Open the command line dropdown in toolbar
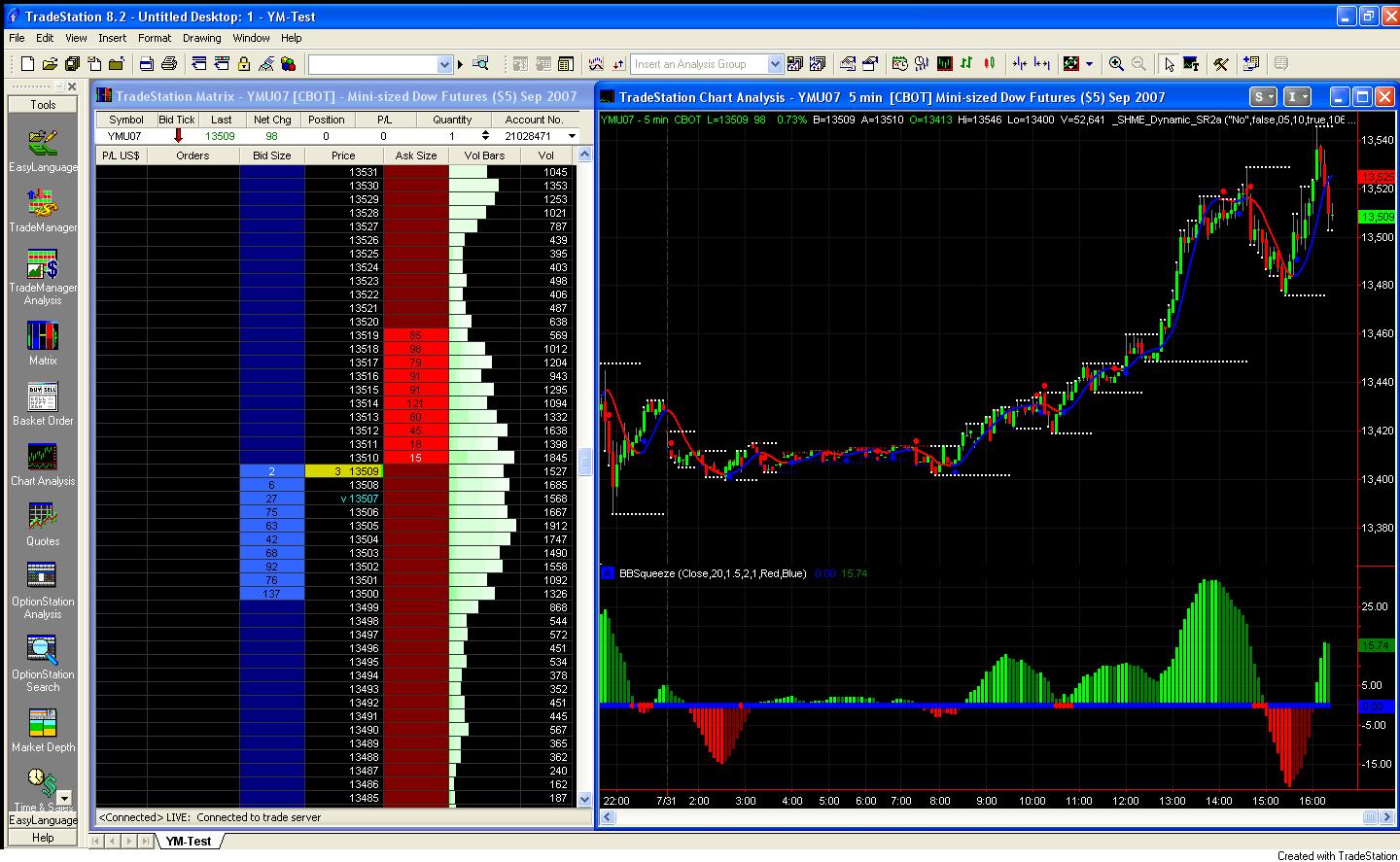The height and width of the screenshot is (862, 1400). point(445,64)
